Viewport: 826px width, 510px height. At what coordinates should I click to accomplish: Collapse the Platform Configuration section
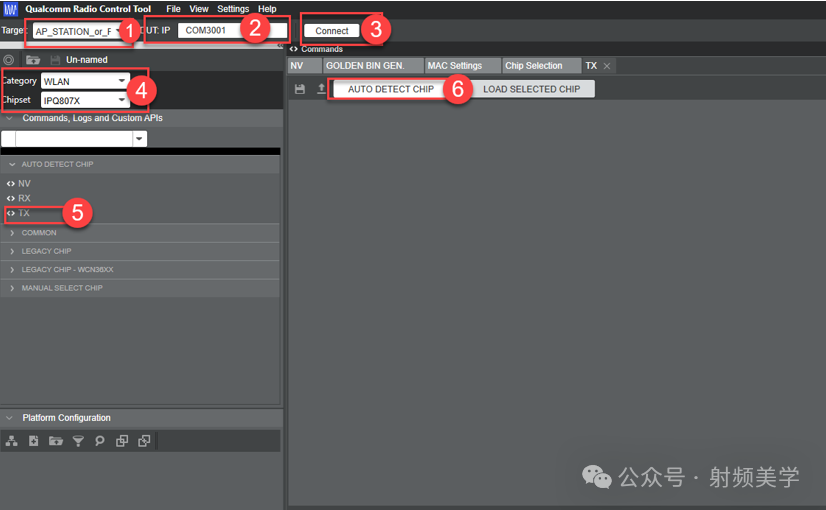point(9,418)
